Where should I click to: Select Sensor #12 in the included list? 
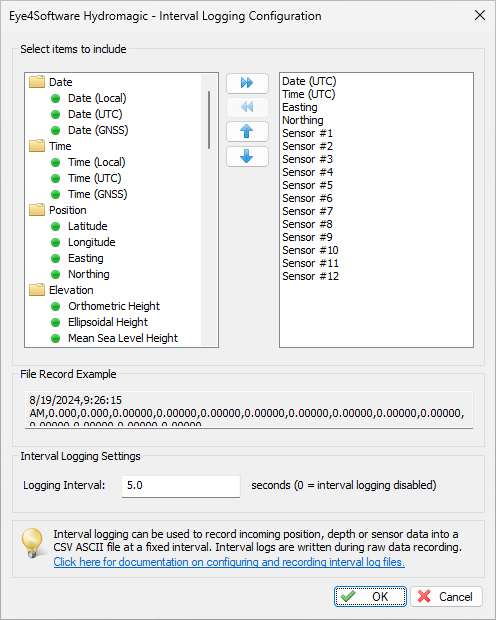point(310,276)
